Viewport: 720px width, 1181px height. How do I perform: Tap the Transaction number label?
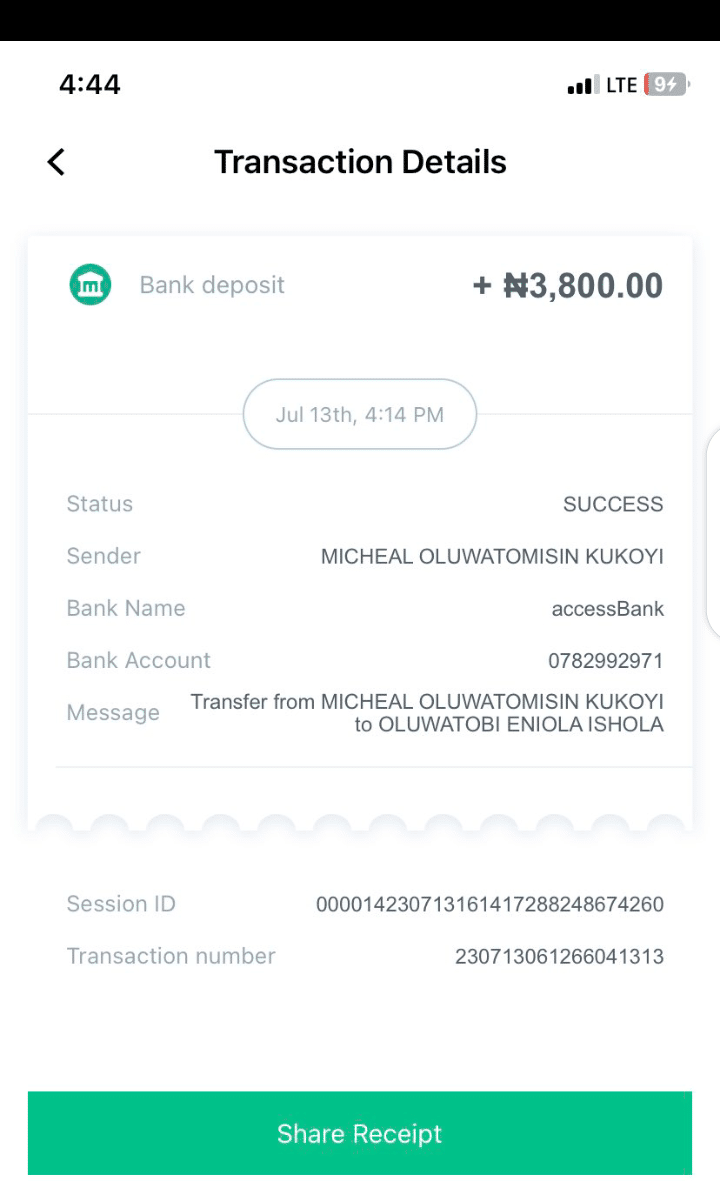click(171, 956)
